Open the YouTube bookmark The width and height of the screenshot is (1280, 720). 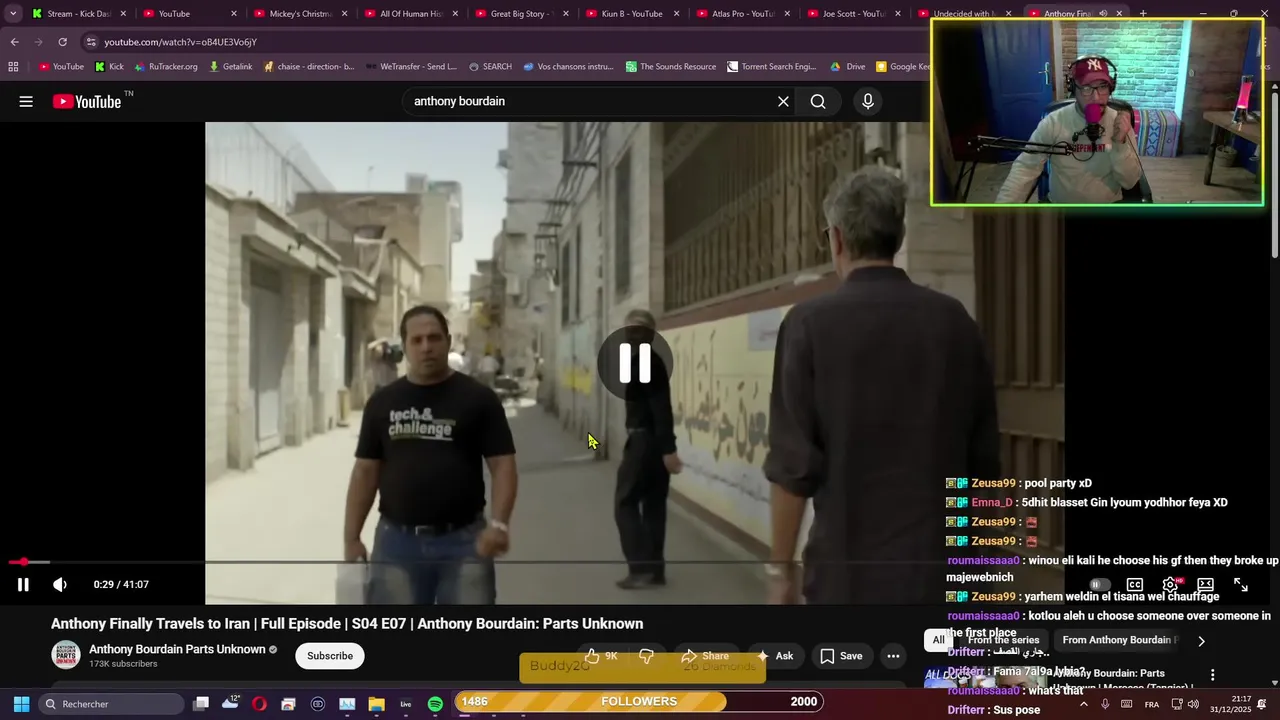(x=61, y=67)
